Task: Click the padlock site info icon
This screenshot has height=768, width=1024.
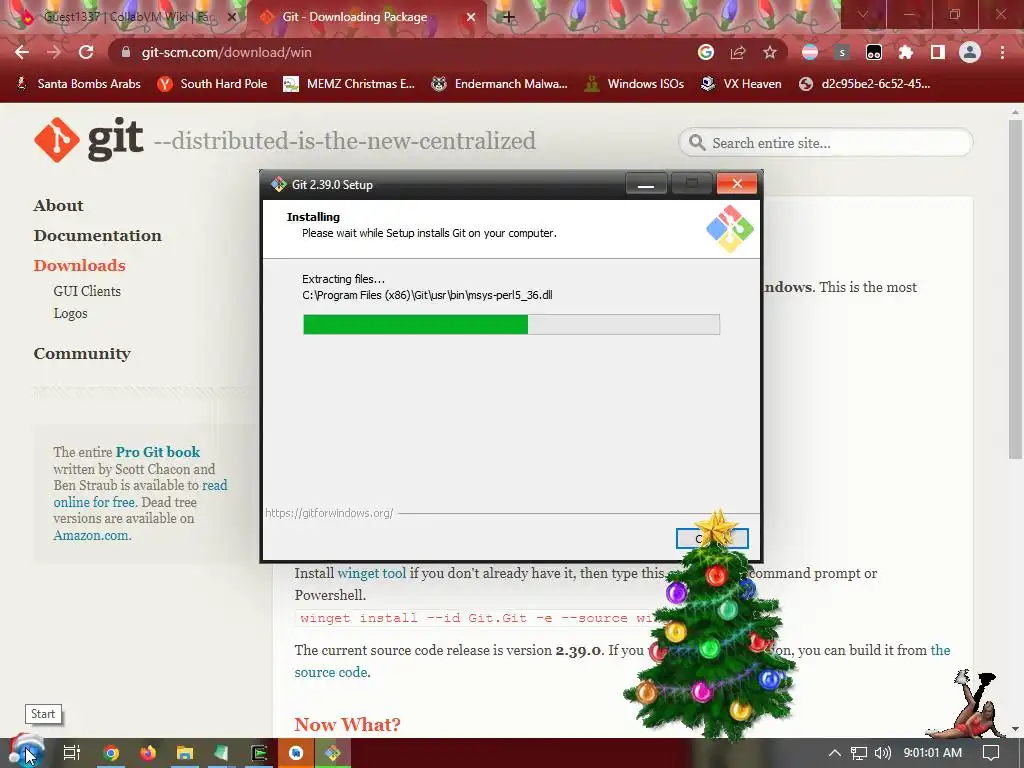Action: tap(126, 52)
